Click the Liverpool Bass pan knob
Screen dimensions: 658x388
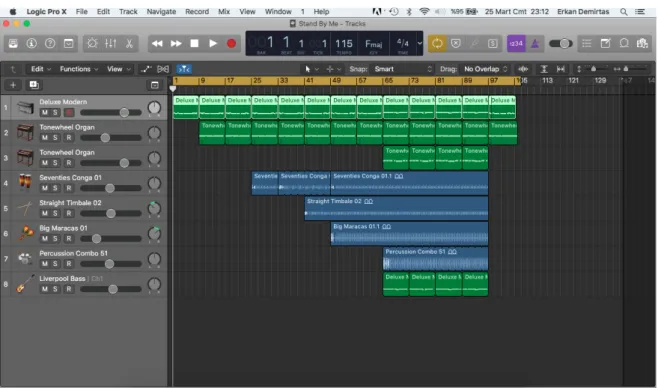154,284
